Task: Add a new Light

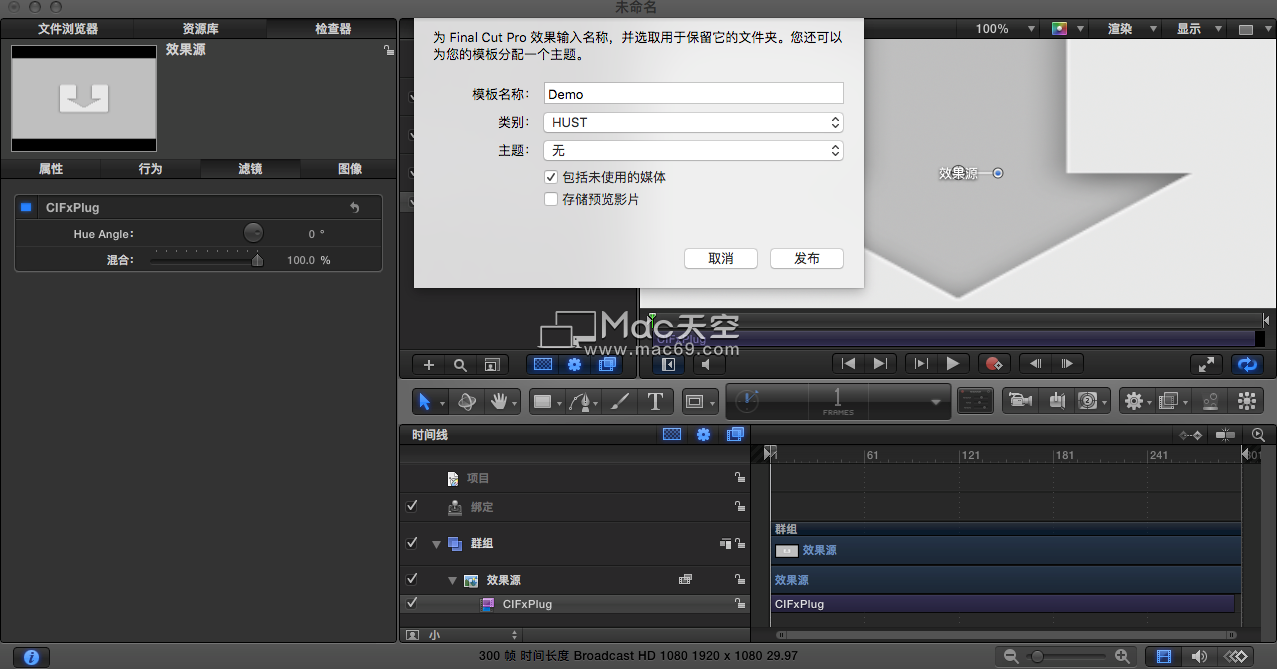Action: pos(1056,401)
